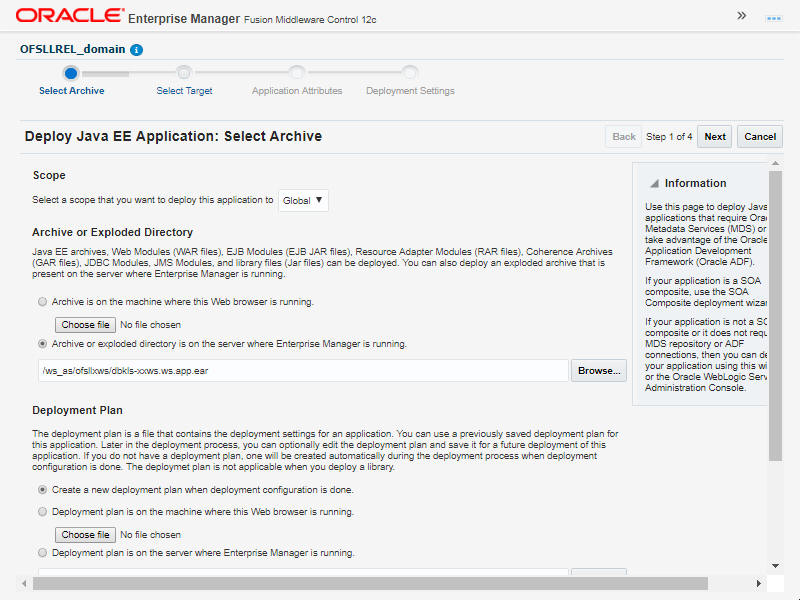Click the scroll up arrow of vertical scrollbar
800x600 pixels.
click(x=775, y=163)
